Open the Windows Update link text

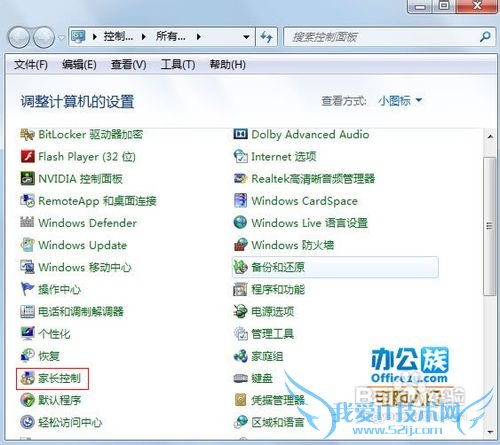[x=83, y=245]
